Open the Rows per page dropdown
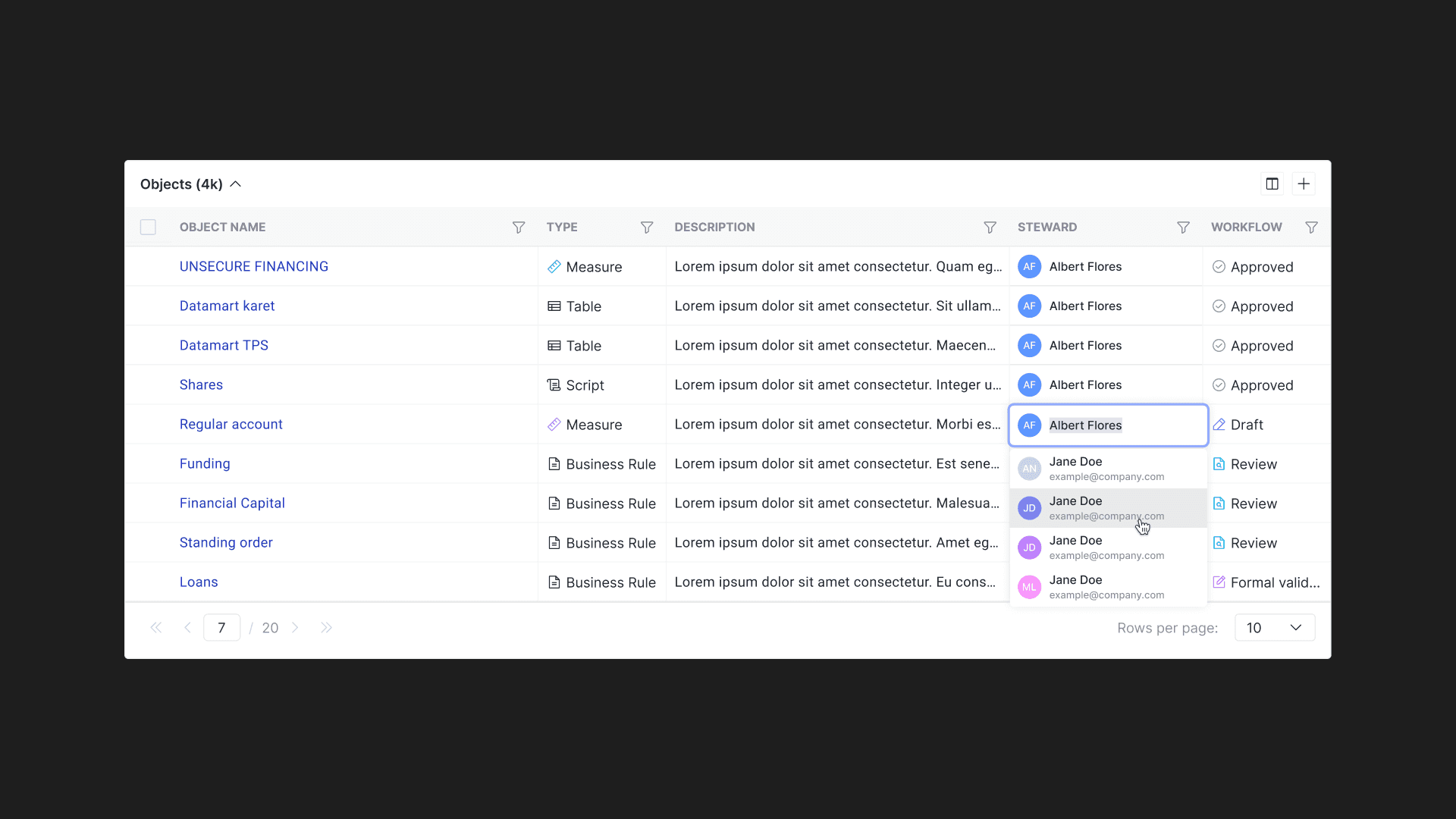 pyautogui.click(x=1275, y=628)
